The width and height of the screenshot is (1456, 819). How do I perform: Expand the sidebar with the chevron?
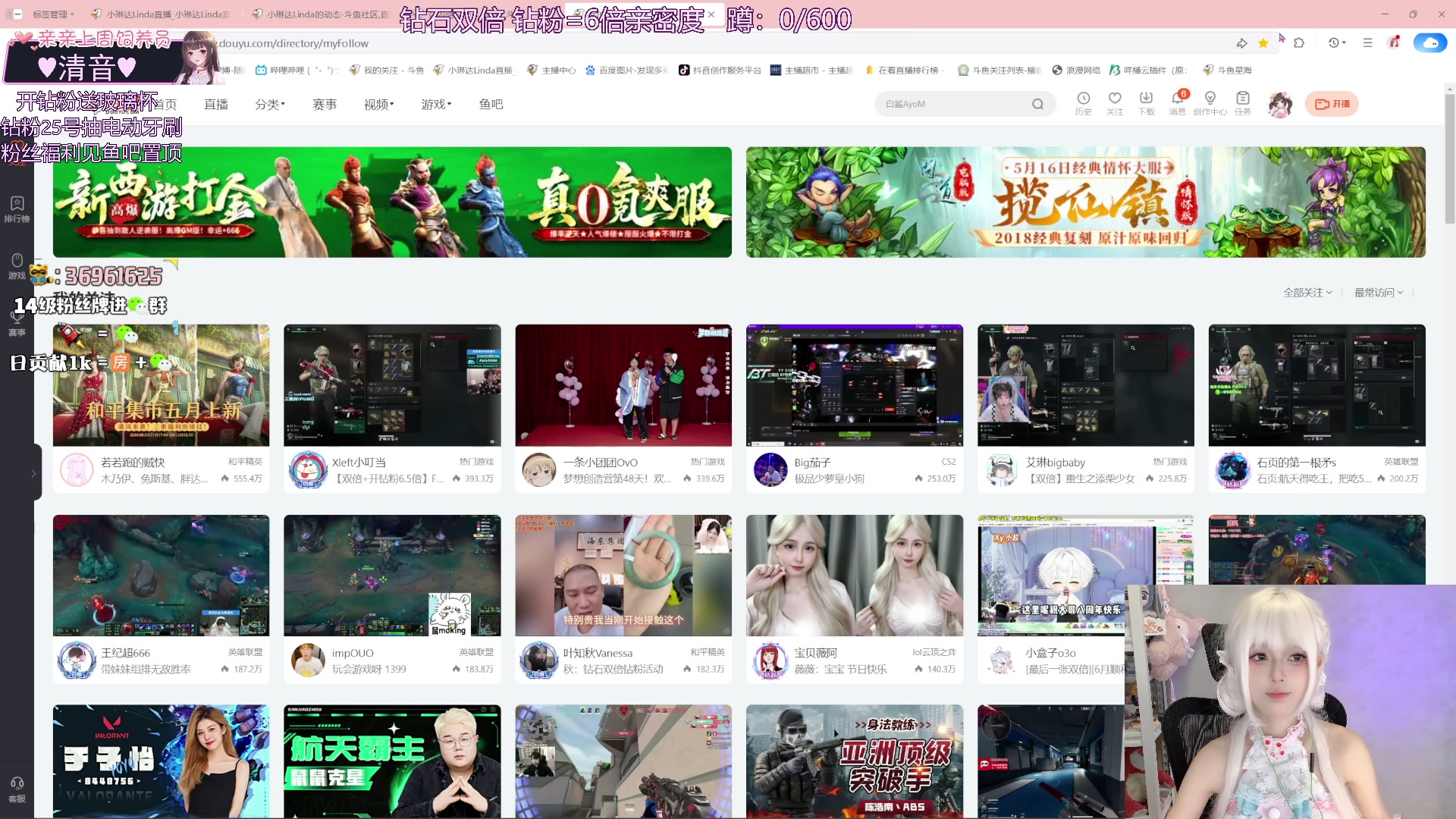(x=33, y=472)
